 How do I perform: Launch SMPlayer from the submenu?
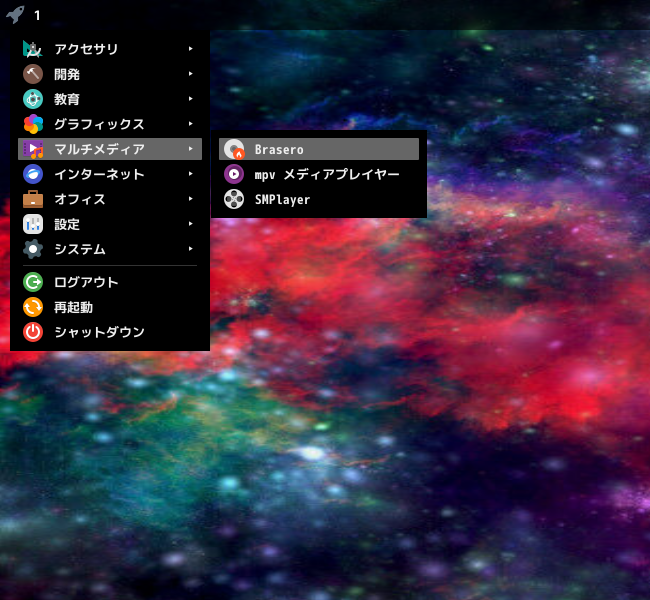click(319, 199)
